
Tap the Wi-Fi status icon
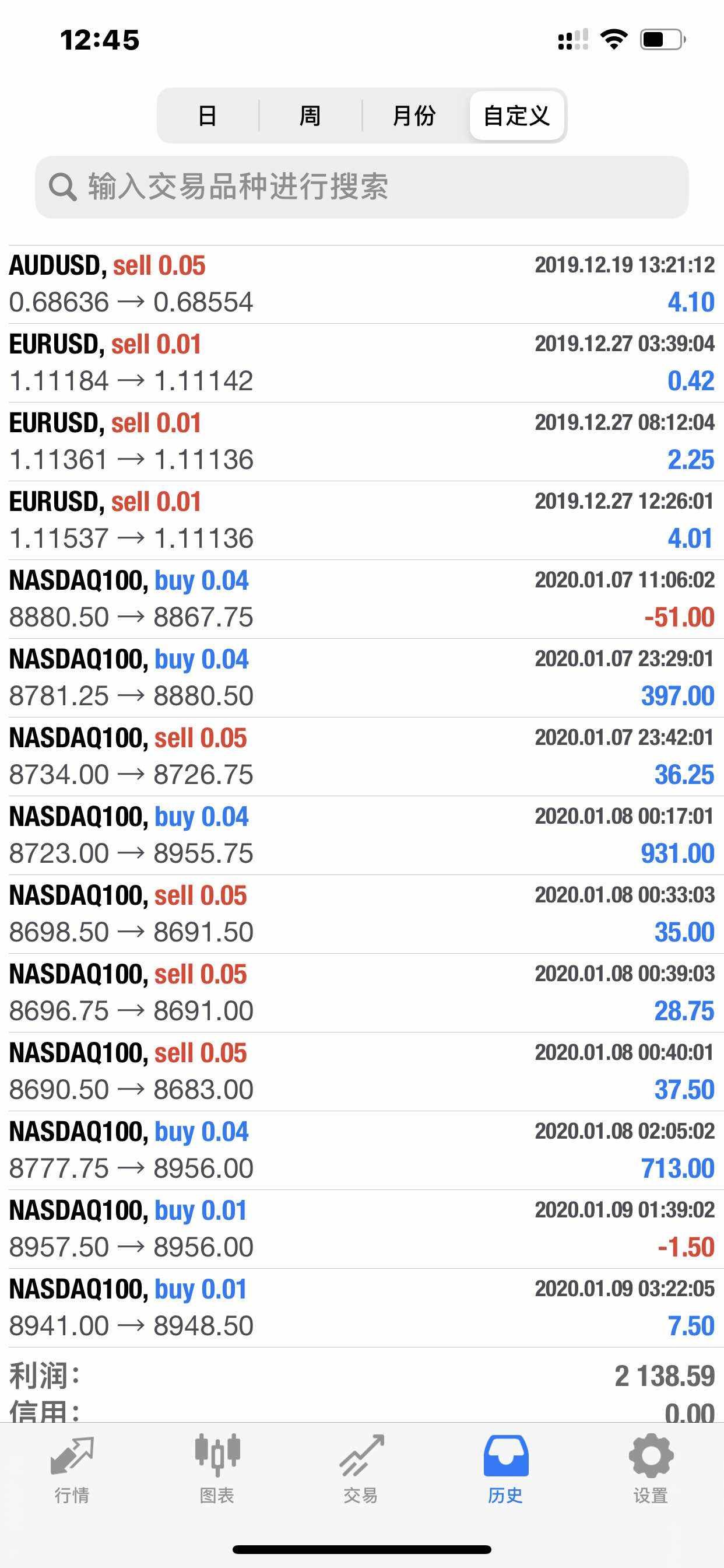pyautogui.click(x=613, y=40)
